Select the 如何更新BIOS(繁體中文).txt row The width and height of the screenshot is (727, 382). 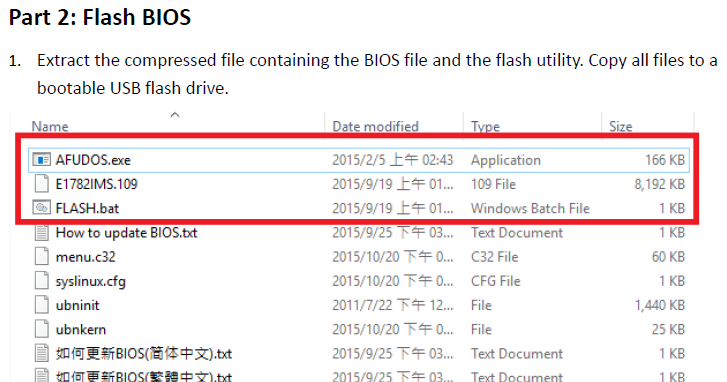[x=359, y=376]
